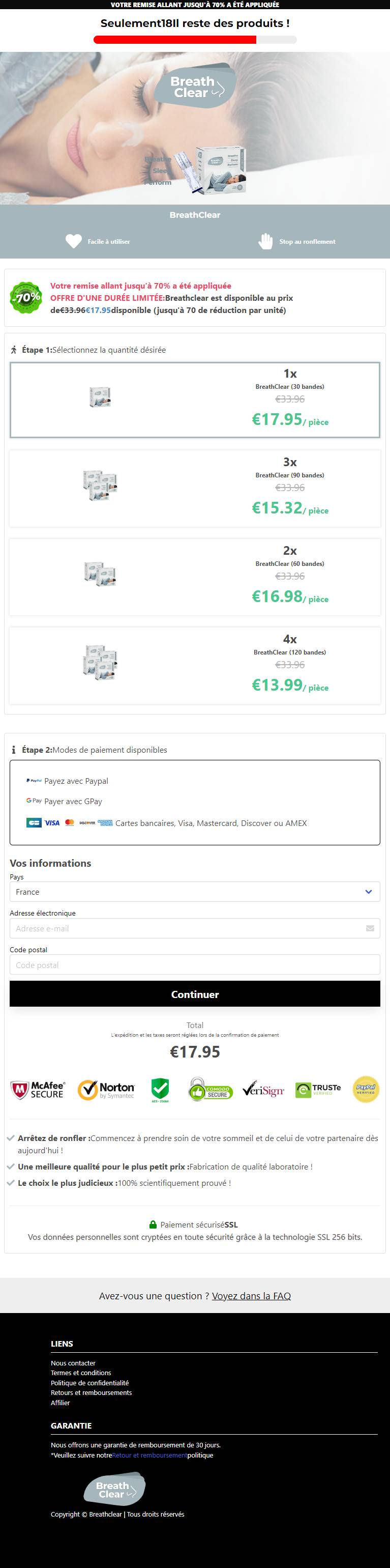Click the hand icon beside Stop au ronflement
The height and width of the screenshot is (1568, 390).
[265, 241]
